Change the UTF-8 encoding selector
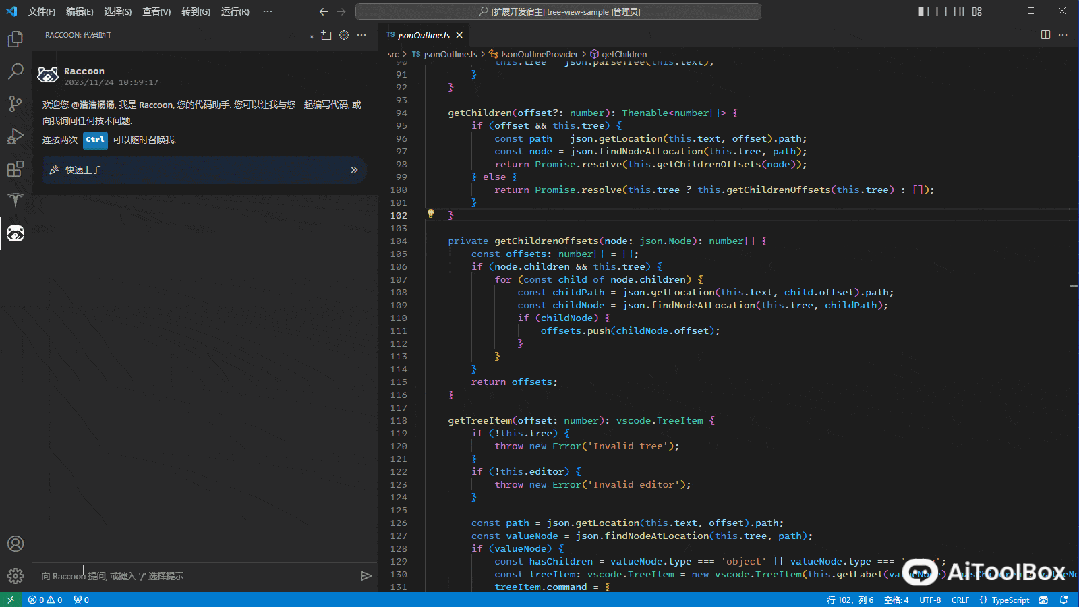Screen dimensions: 1079x607 point(930,600)
